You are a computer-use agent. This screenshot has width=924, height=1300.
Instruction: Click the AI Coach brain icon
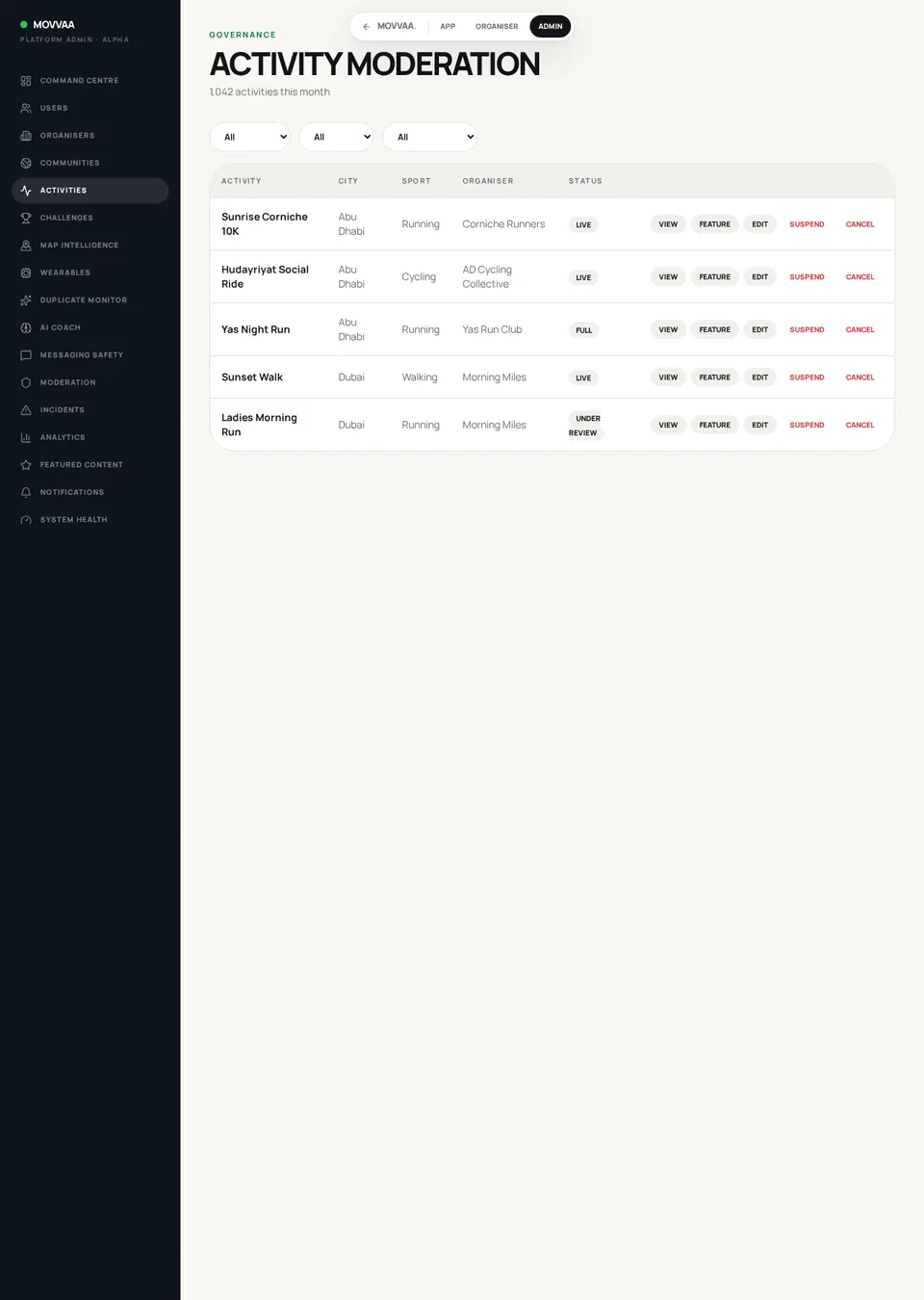pos(26,327)
